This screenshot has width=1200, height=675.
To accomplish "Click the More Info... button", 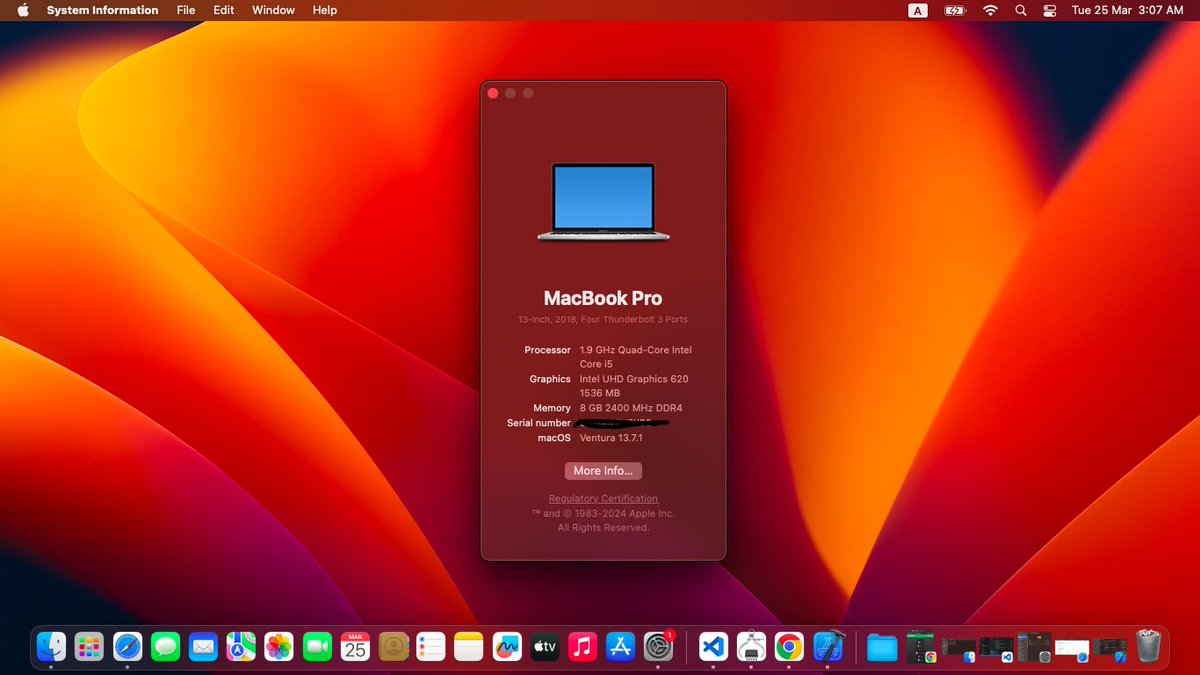I will (x=603, y=471).
